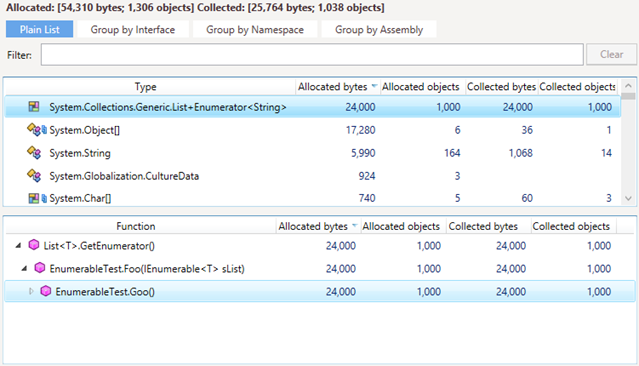Image resolution: width=639 pixels, height=366 pixels.
Task: Select the List<T>.GetEnumerator() function row
Action: (320, 246)
